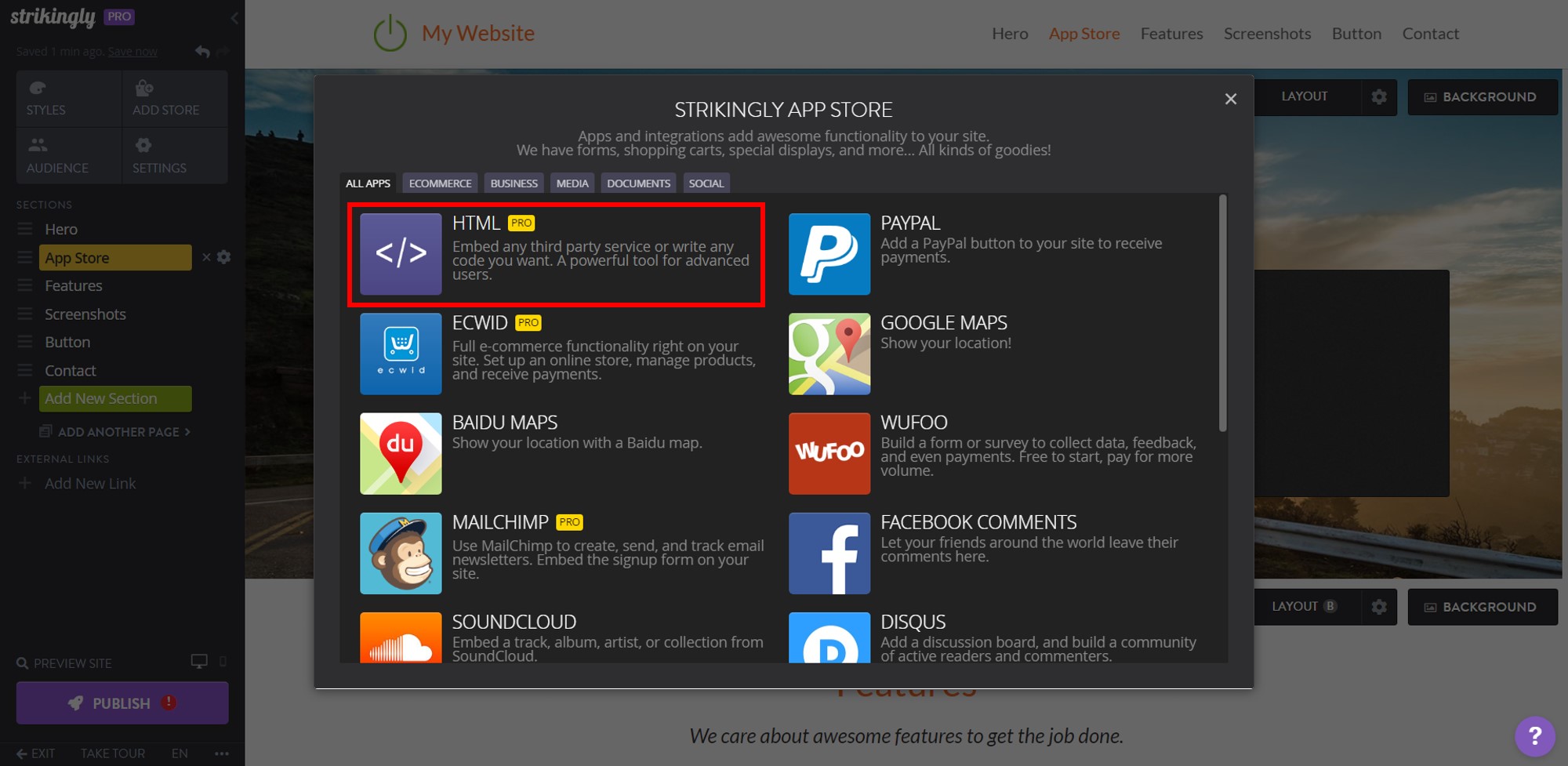The height and width of the screenshot is (766, 1568).
Task: Switch to desktop preview mode
Action: (199, 661)
